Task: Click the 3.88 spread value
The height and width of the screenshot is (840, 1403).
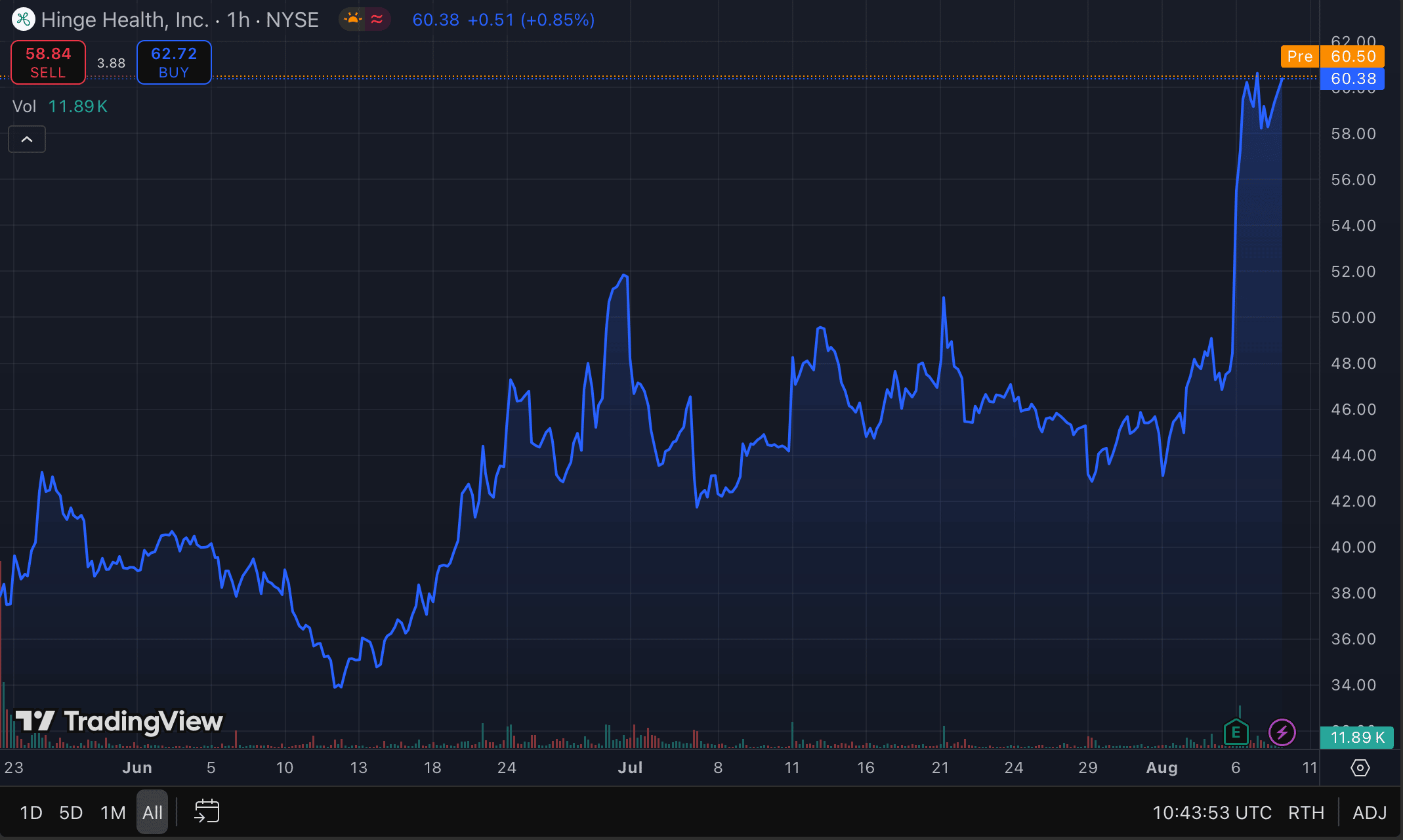Action: 111,63
